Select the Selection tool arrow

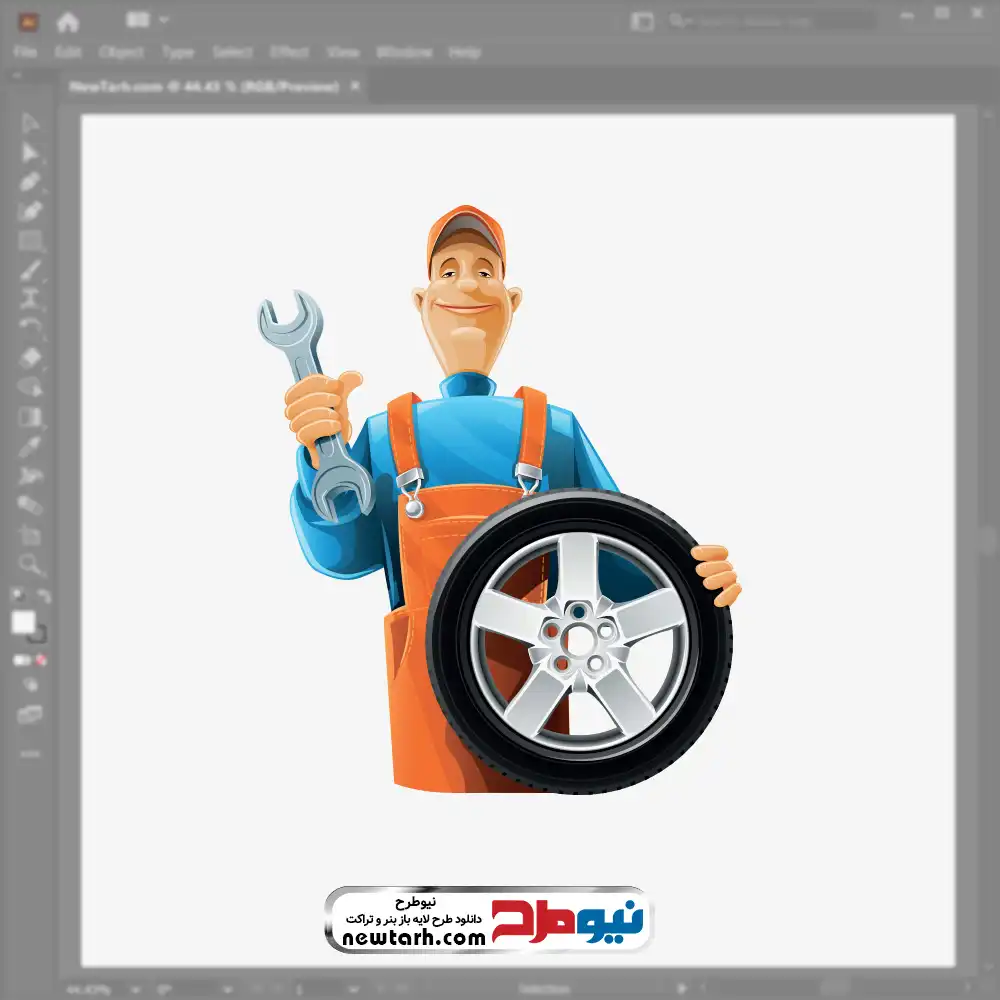point(30,123)
